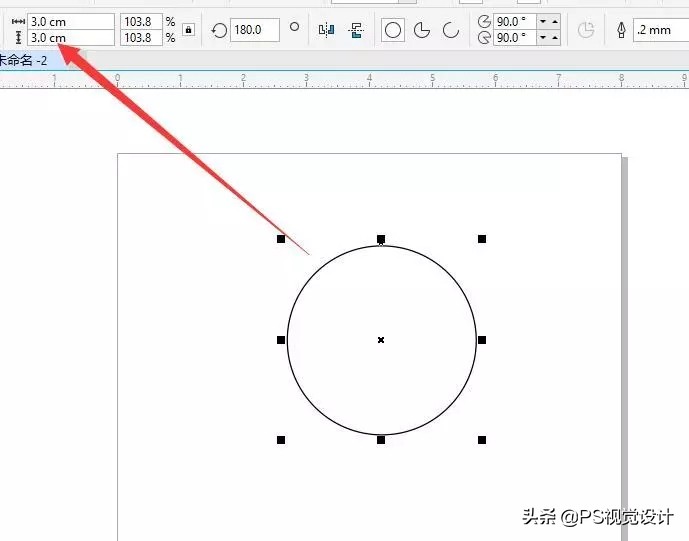689x541 pixels.
Task: Click the object height field showing 3.0 cm
Action: tap(70, 37)
